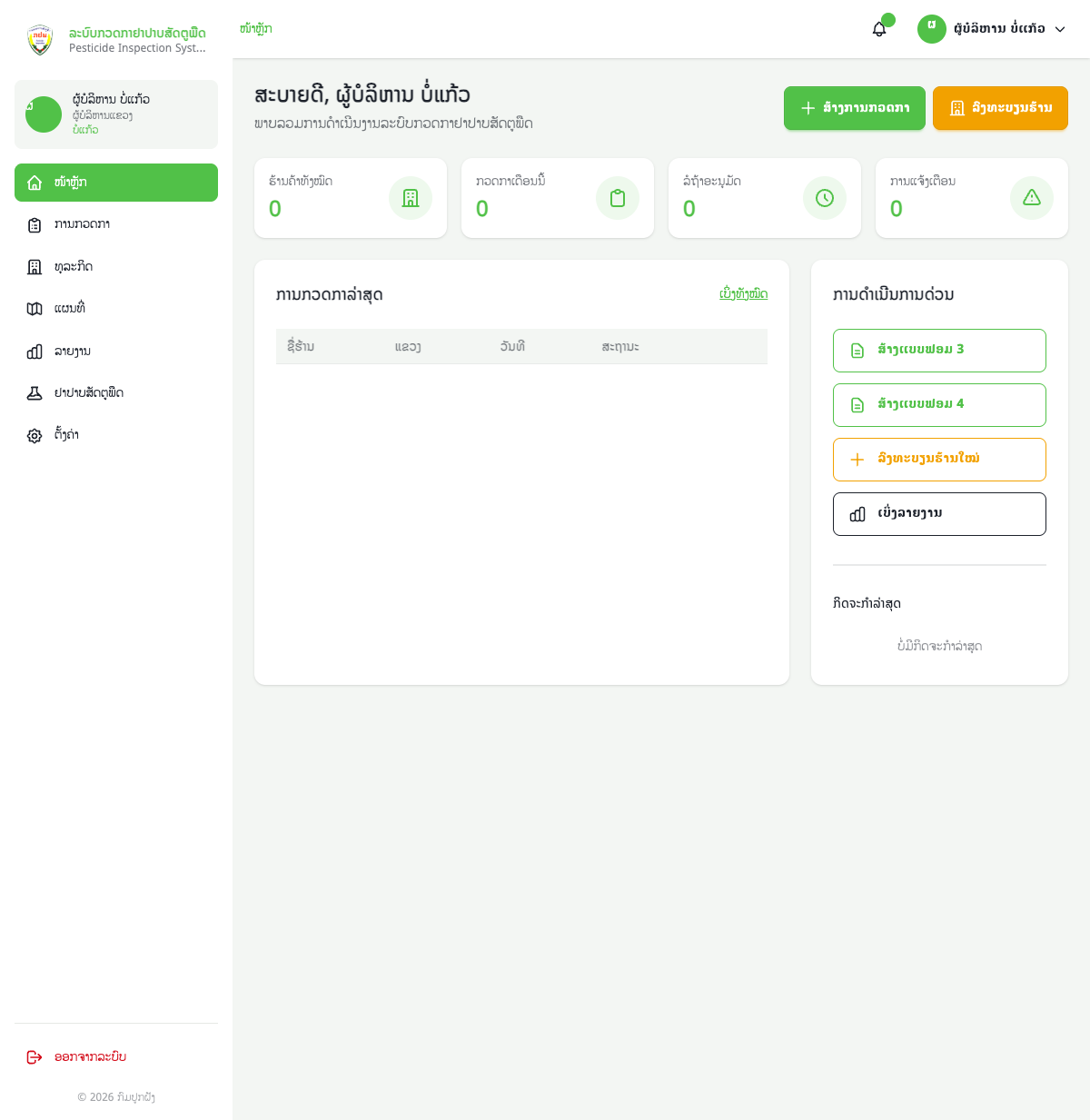The height and width of the screenshot is (1120, 1090).
Task: Open ຢາປາບສັດຕູພືດ in the sidebar menu
Action: [x=88, y=393]
